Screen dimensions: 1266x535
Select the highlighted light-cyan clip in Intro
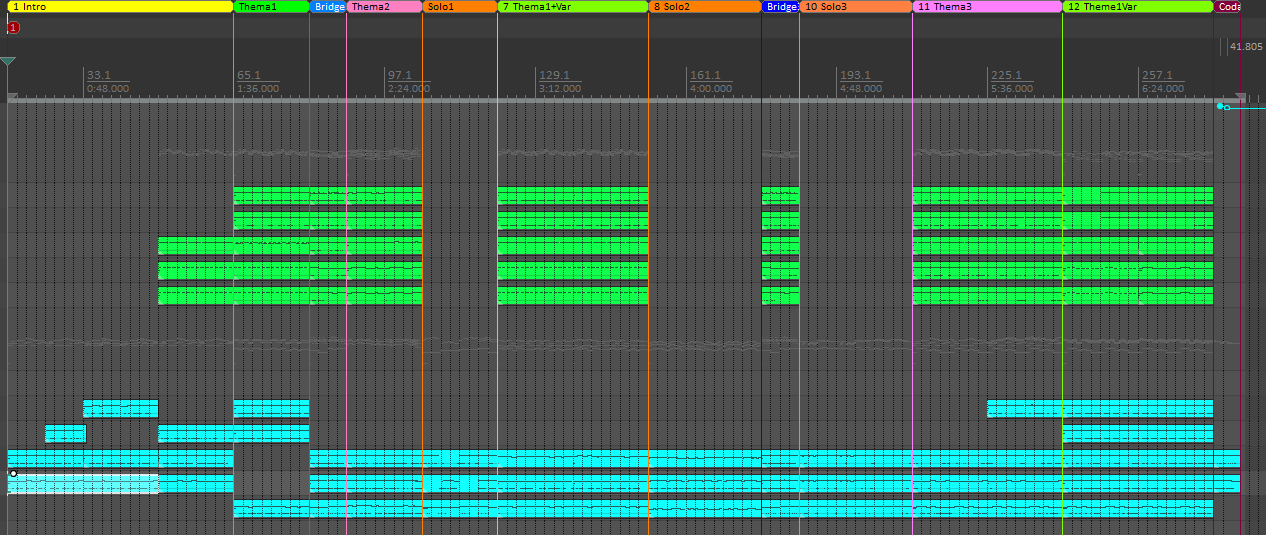tap(83, 484)
